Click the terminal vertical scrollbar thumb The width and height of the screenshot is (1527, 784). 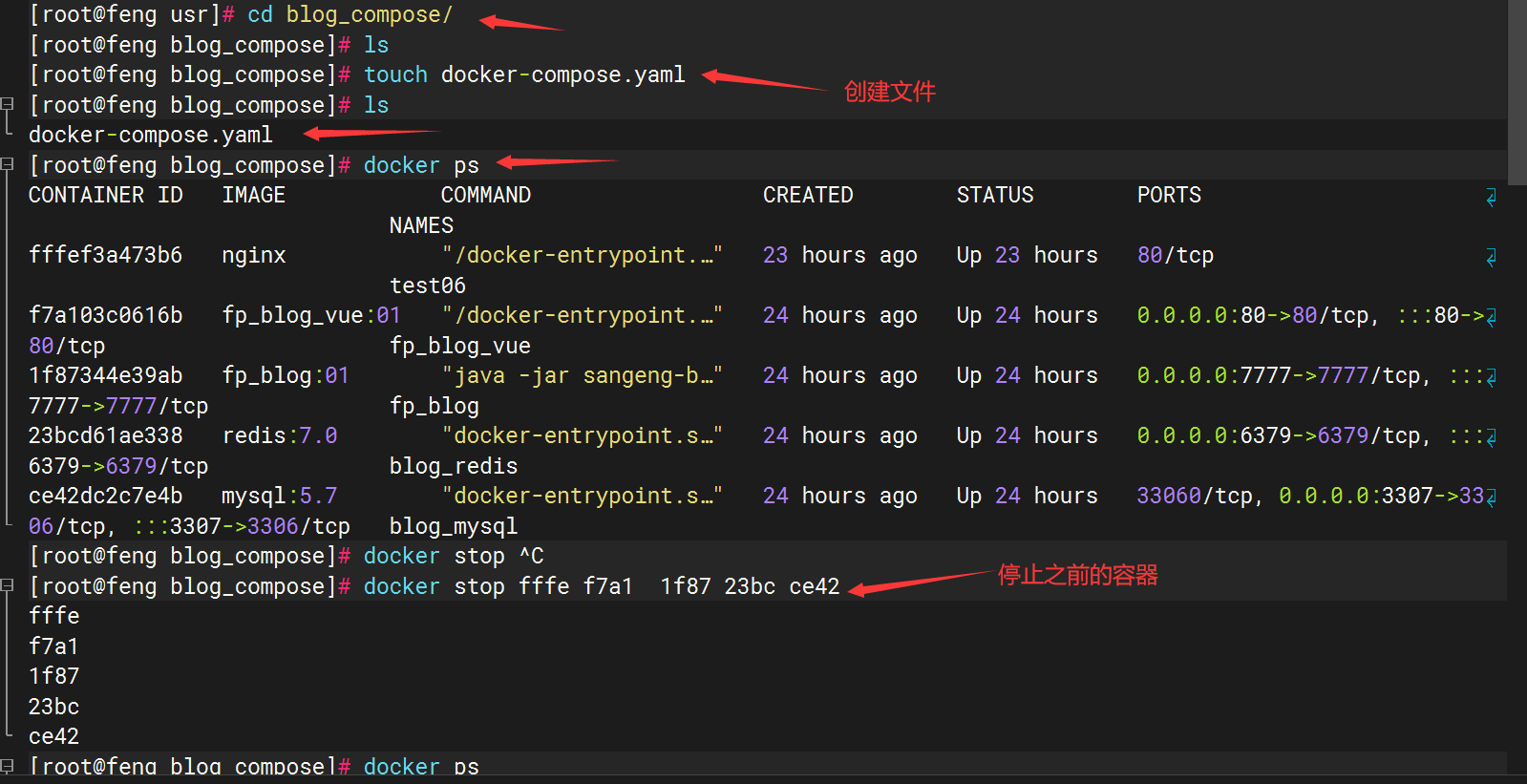[x=1516, y=93]
